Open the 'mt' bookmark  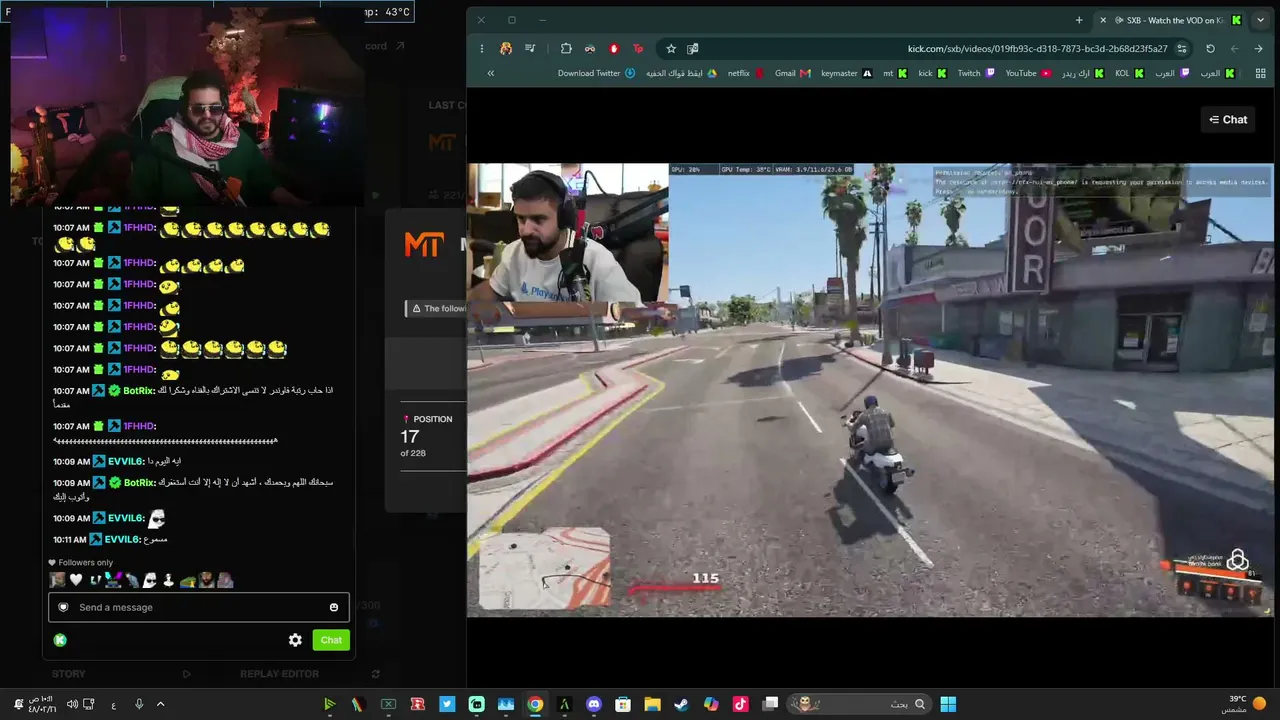pos(895,73)
